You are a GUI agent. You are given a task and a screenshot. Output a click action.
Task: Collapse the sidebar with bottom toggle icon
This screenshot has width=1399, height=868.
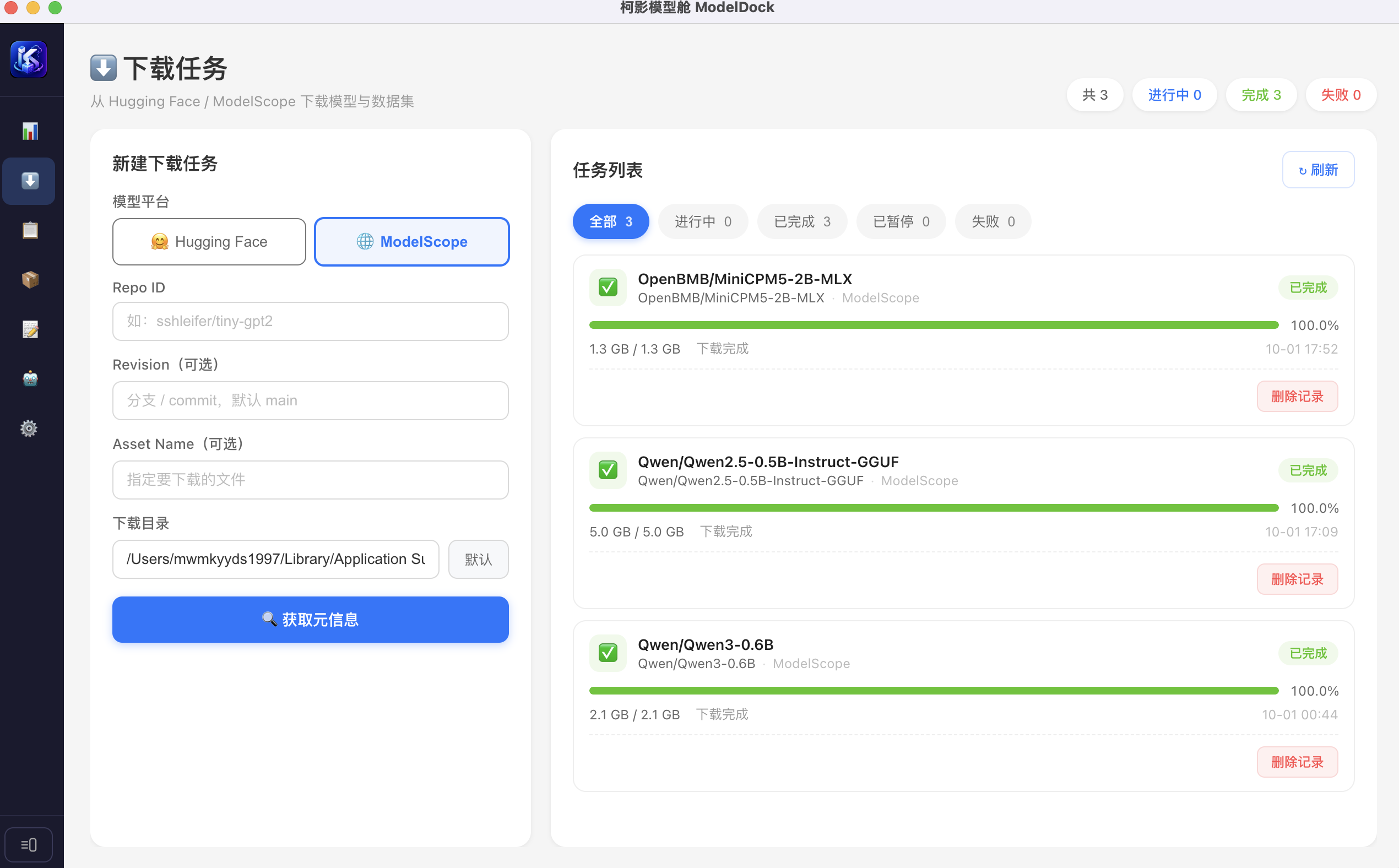click(29, 844)
